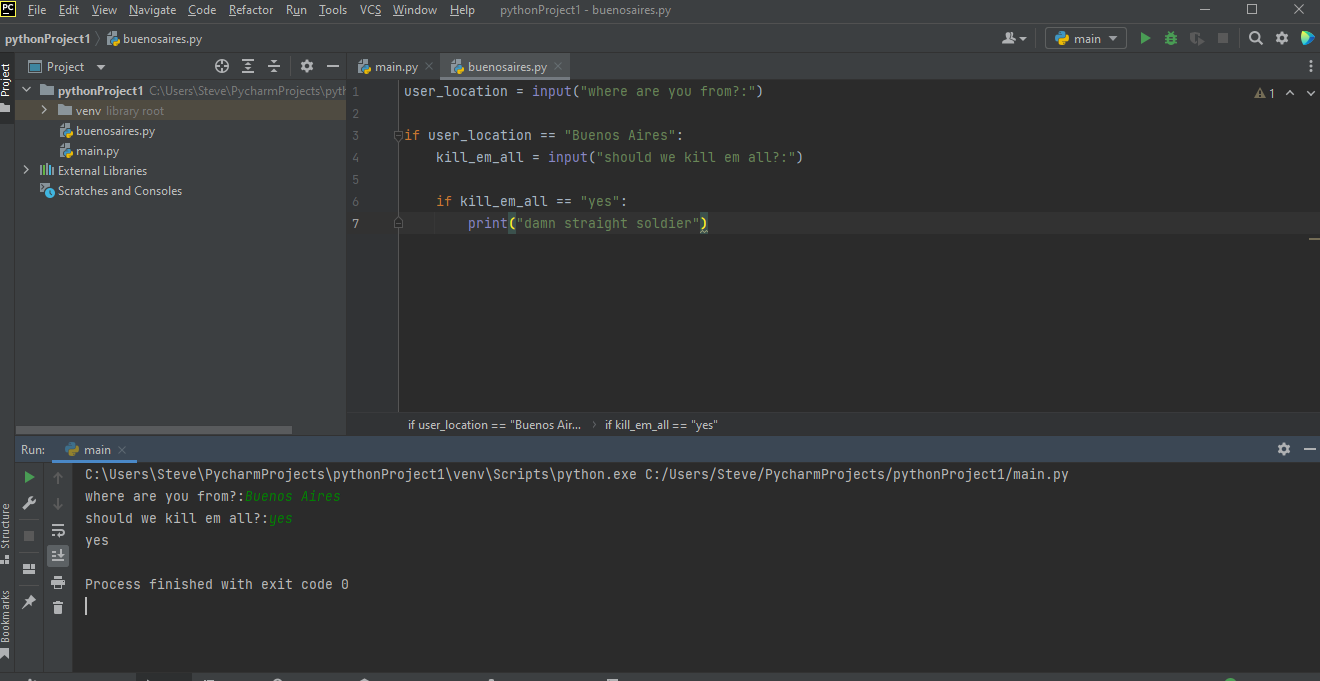Image resolution: width=1320 pixels, height=681 pixels.
Task: Expand all in Project panel
Action: point(248,67)
